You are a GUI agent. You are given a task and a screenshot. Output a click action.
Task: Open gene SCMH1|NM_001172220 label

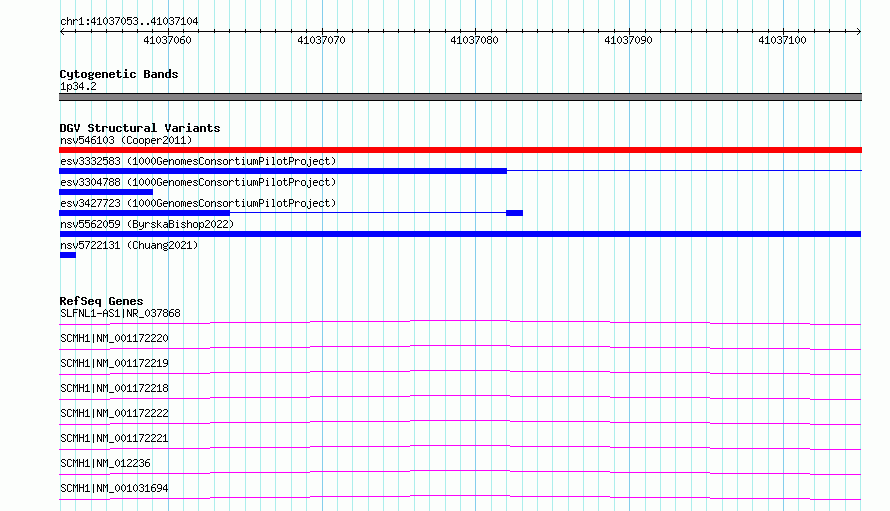[114, 338]
